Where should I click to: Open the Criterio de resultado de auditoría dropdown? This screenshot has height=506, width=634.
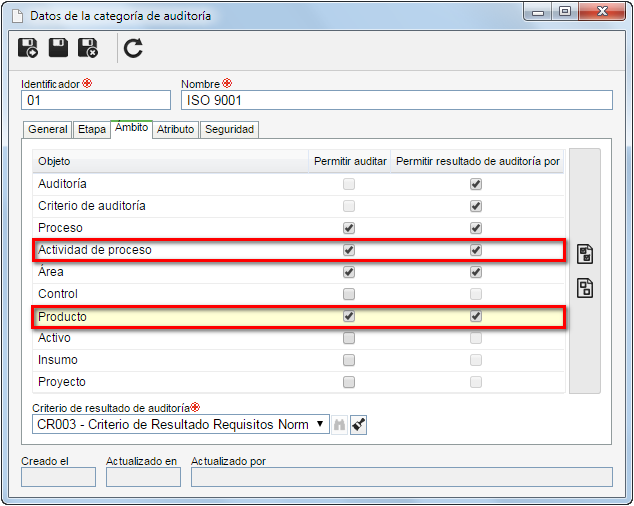181,425
